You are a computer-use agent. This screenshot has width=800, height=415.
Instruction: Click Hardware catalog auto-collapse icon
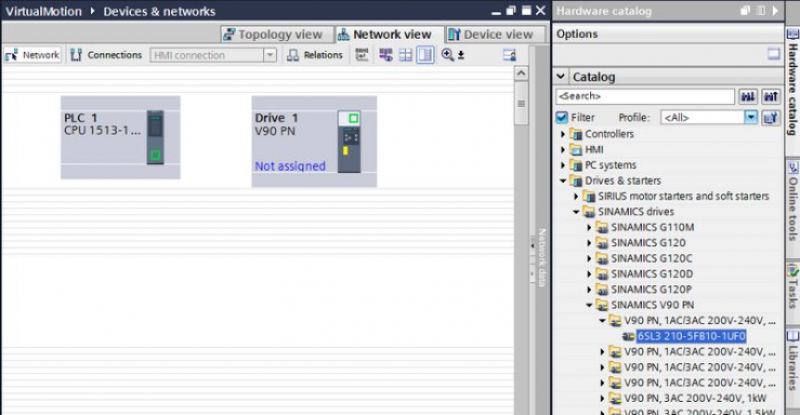point(761,11)
